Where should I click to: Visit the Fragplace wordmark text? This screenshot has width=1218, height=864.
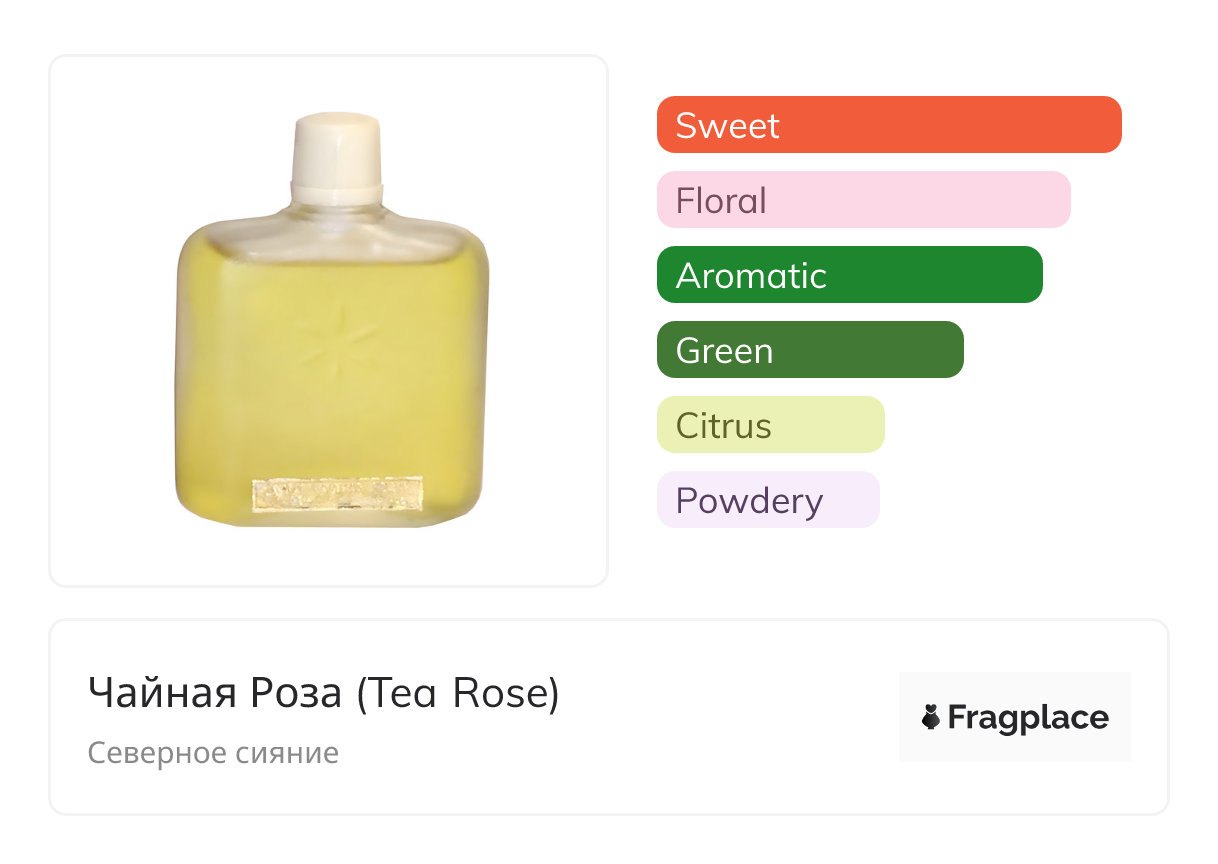tap(1028, 718)
